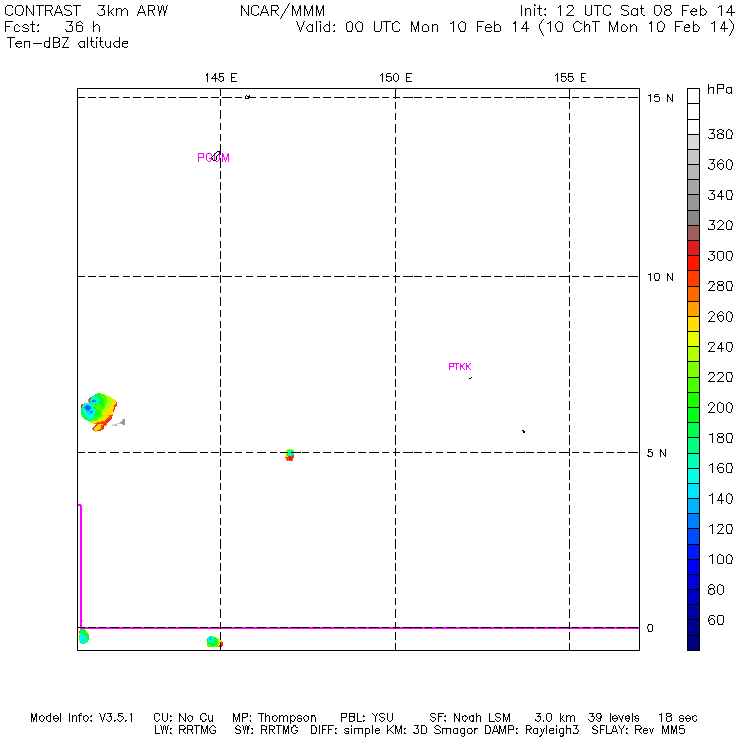740x740 pixels.
Task: Click the magenta PGUM station label
Action: click(213, 158)
